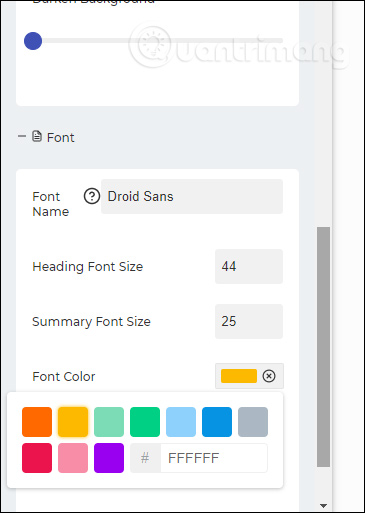Open the Font Color swatch picker

click(239, 376)
